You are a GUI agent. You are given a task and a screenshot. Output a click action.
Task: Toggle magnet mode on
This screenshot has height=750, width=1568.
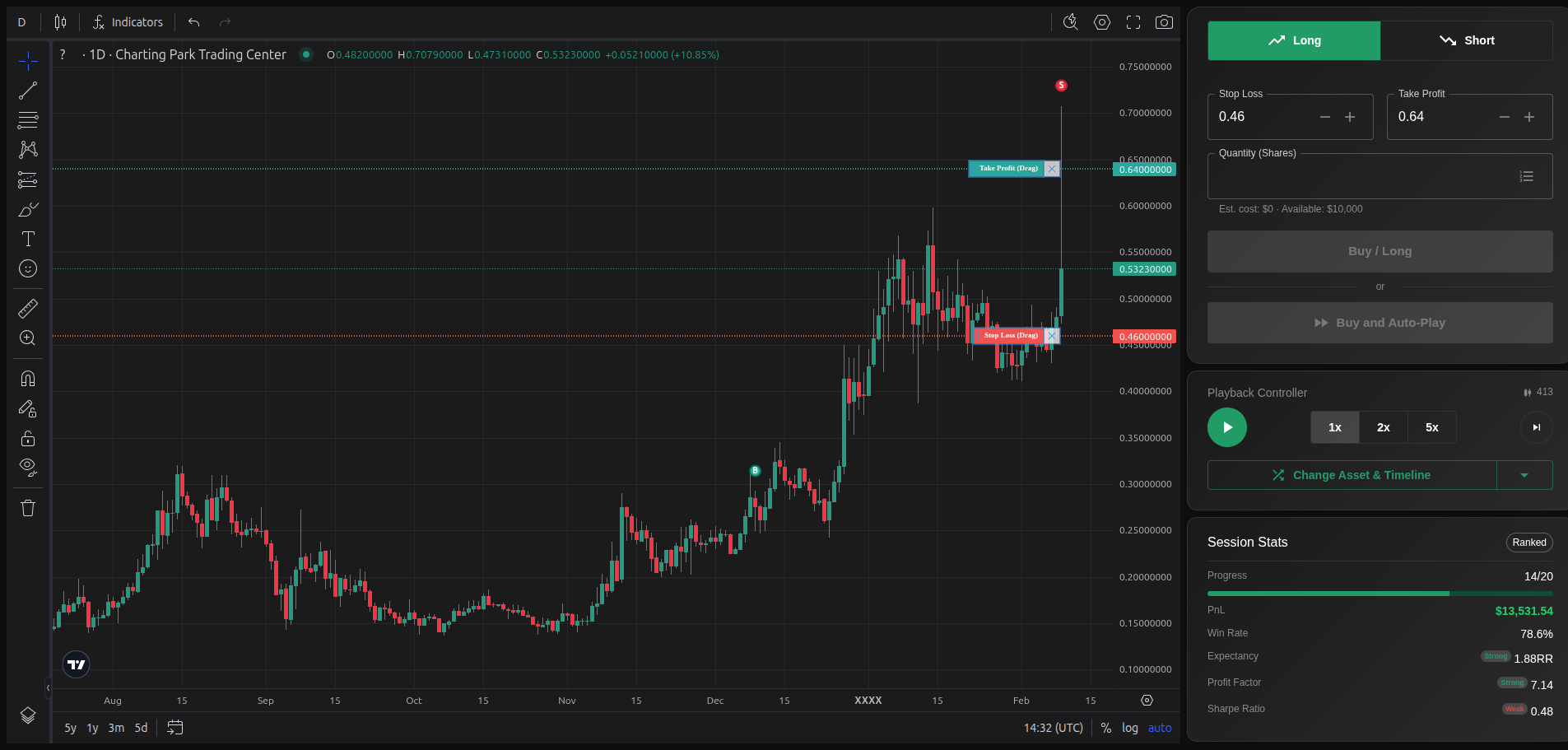pos(28,379)
